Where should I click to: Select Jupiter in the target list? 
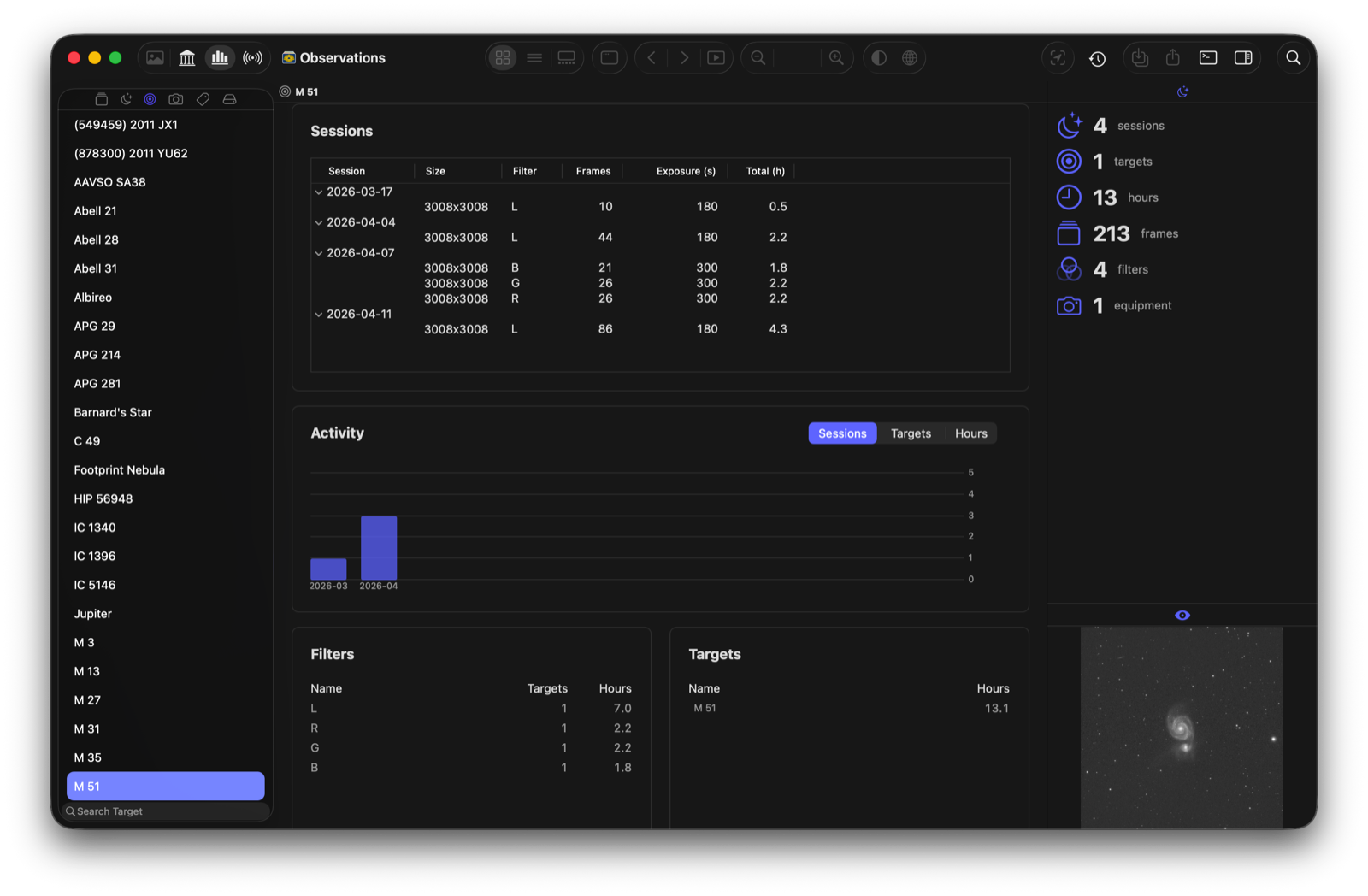tap(166, 614)
